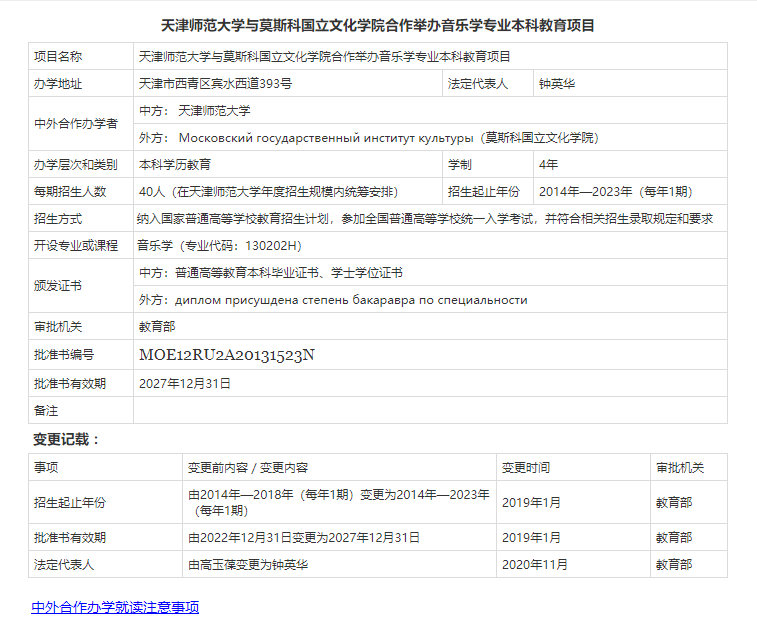Click the project name value in the 项目名称 row

coord(324,56)
